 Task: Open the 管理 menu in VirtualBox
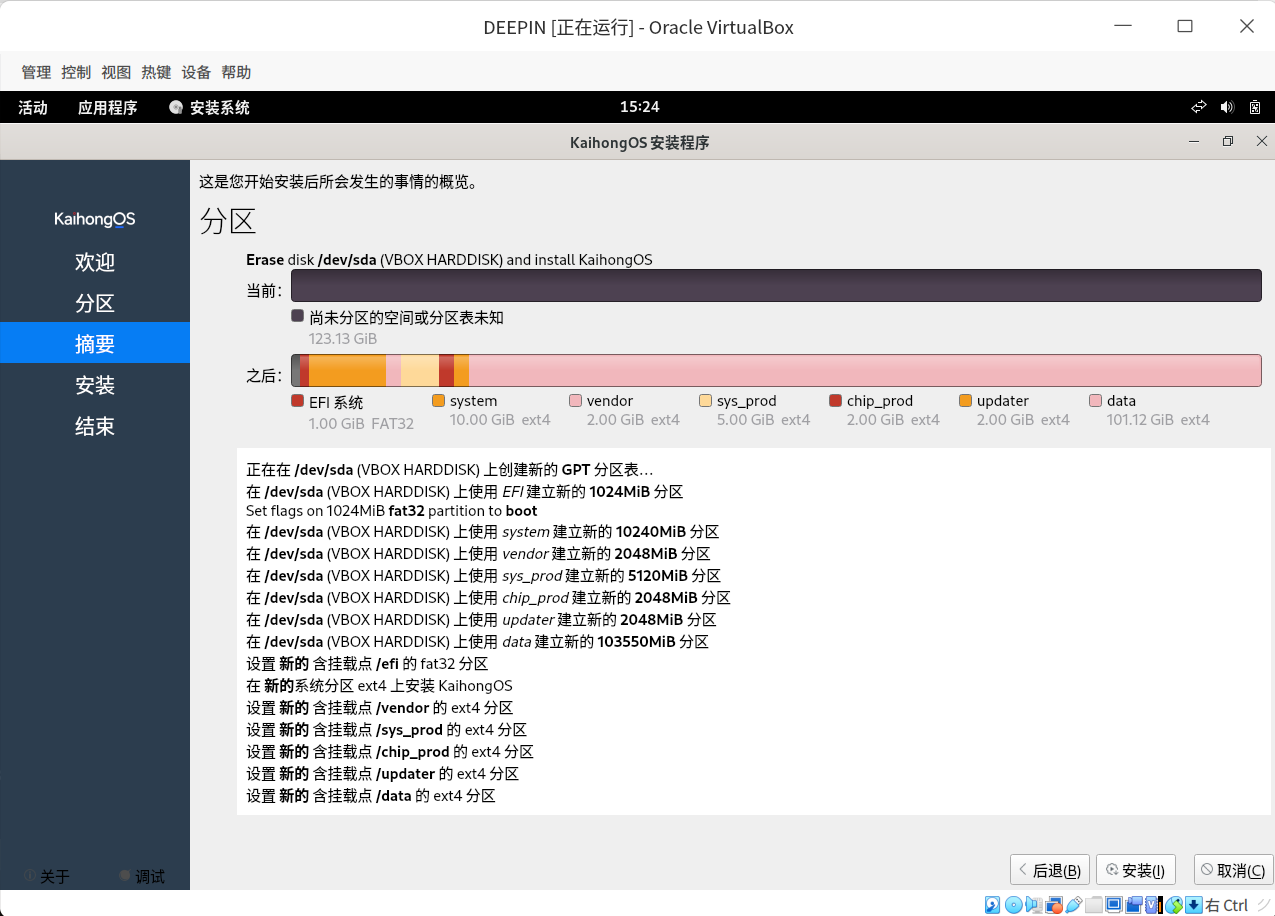(36, 72)
